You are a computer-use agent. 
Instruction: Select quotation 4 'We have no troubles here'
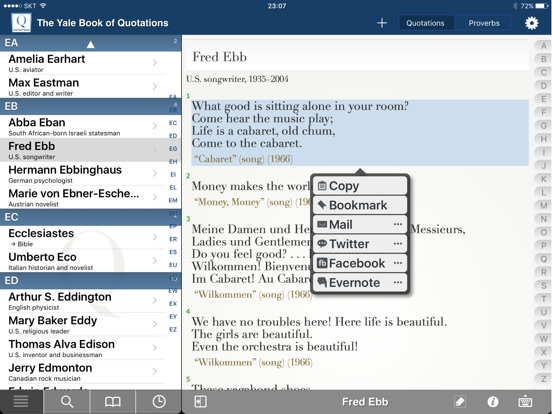[x=319, y=334]
